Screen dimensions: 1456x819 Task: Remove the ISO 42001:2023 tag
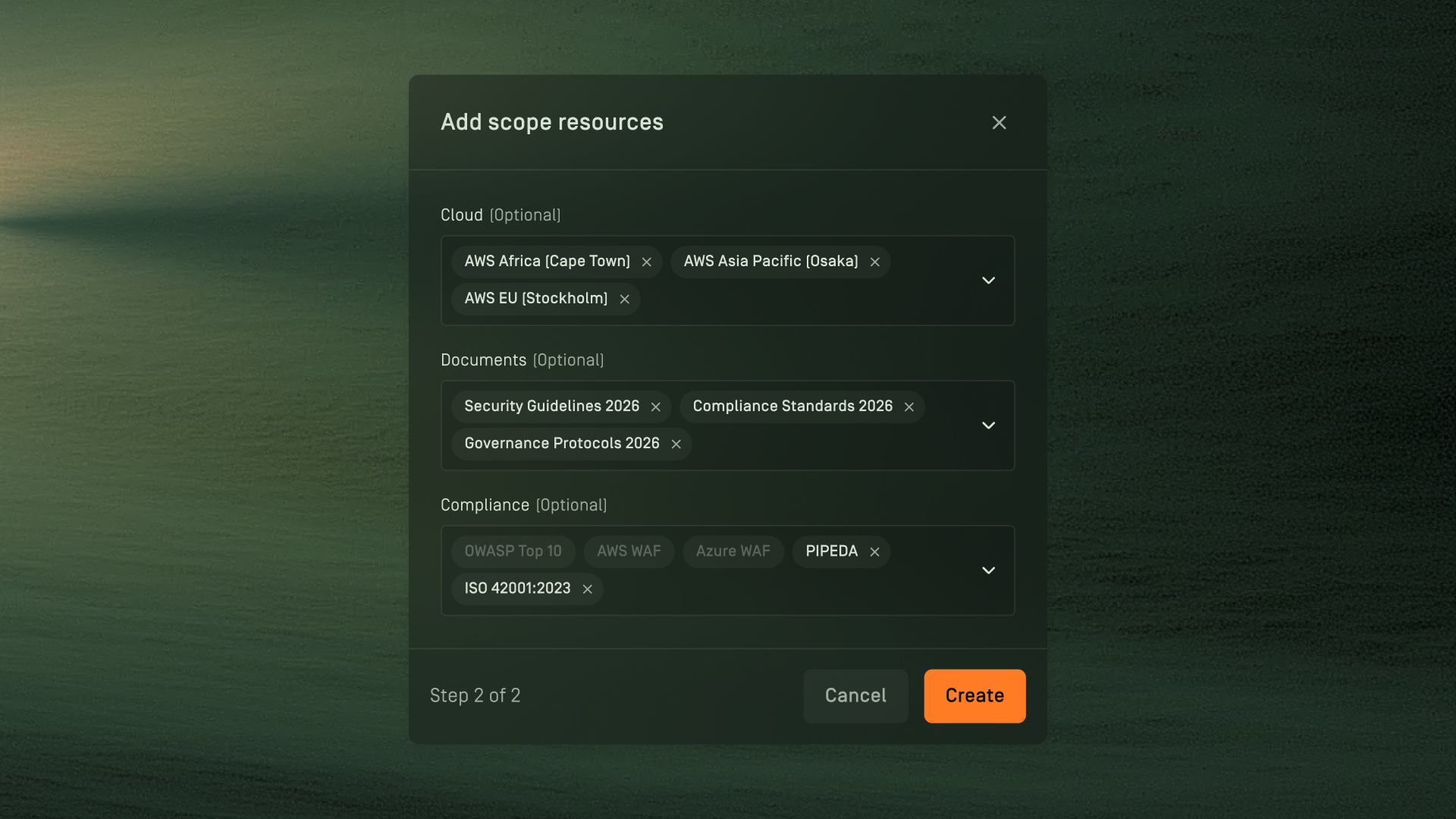point(588,589)
